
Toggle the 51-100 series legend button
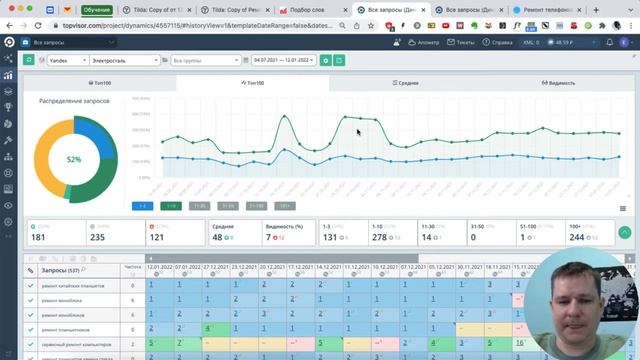[256, 206]
